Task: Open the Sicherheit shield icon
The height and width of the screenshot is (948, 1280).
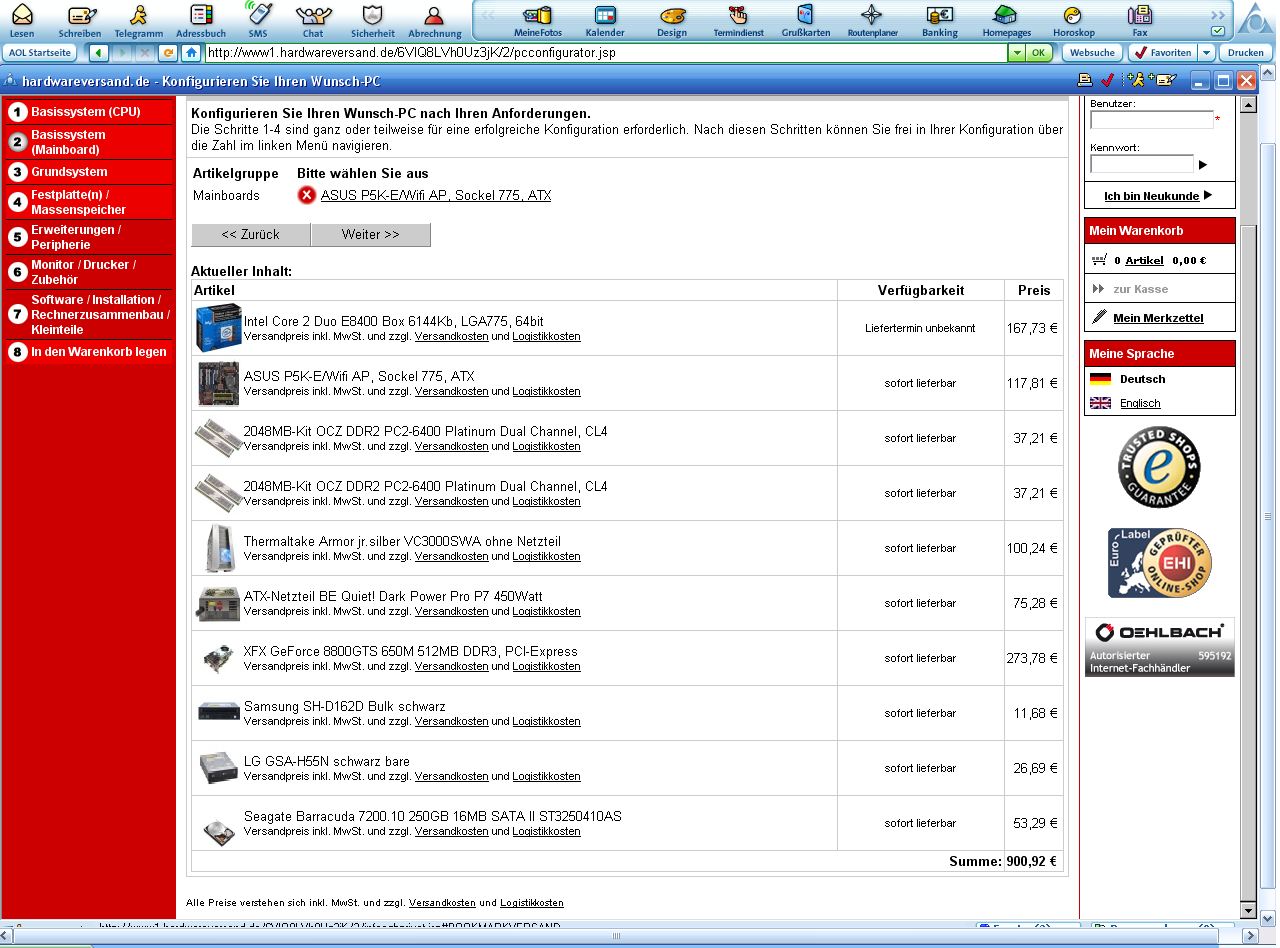Action: [372, 19]
